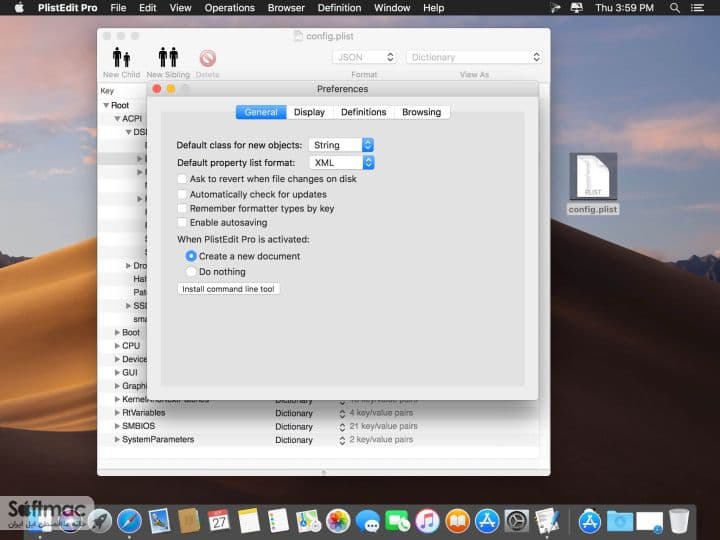This screenshot has width=720, height=540.
Task: Open the JSON format popup in toolbar
Action: [364, 57]
